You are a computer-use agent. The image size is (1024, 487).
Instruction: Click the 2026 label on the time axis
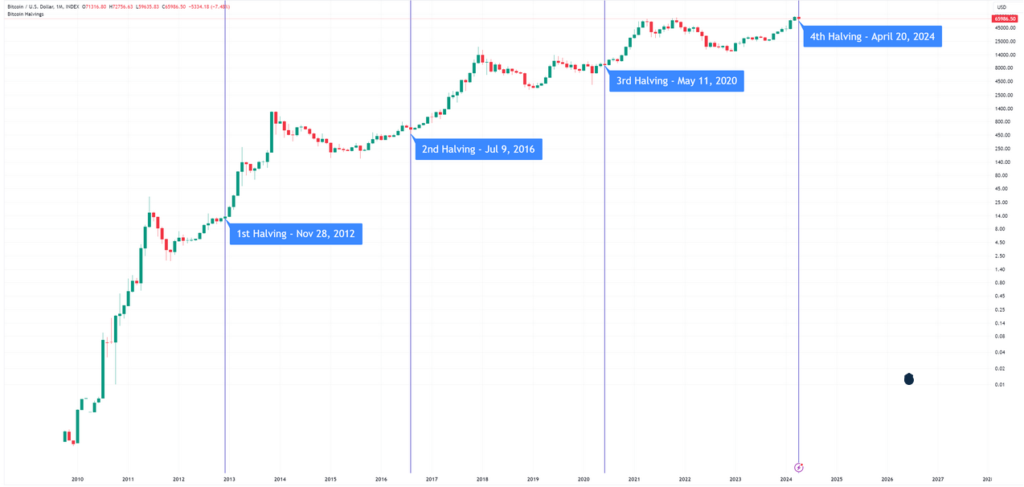pyautogui.click(x=887, y=480)
